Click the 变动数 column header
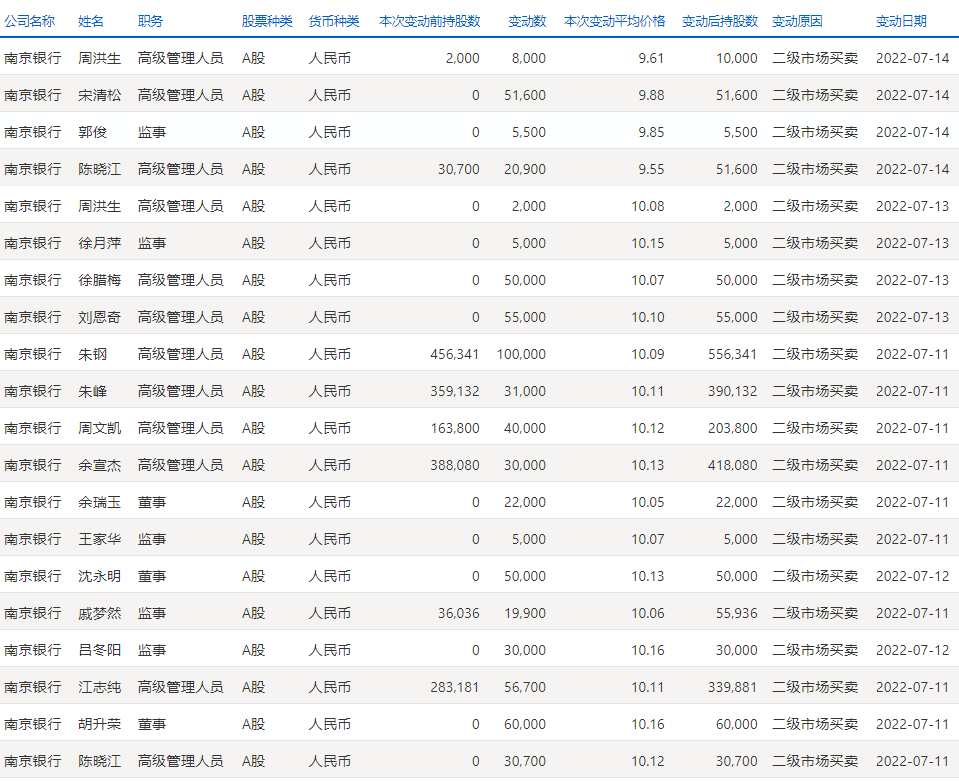Viewport: 959px width, 781px height. coord(527,21)
